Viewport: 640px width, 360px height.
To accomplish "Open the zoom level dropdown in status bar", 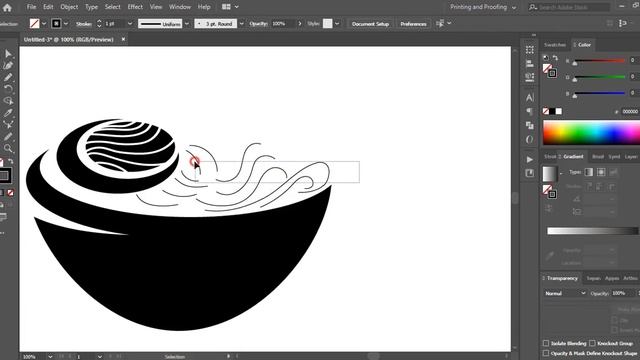I will pos(50,357).
